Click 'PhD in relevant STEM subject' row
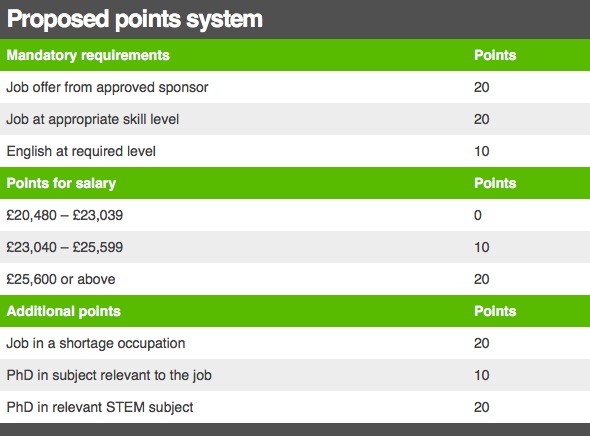This screenshot has width=590, height=436. [295, 407]
